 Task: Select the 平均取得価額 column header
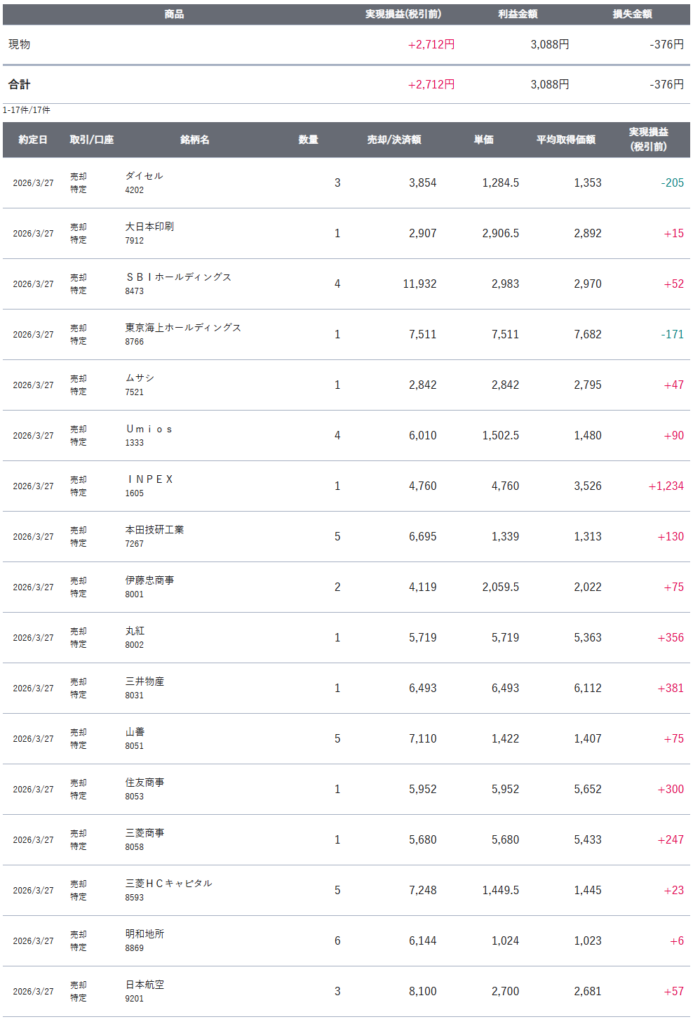coord(566,140)
